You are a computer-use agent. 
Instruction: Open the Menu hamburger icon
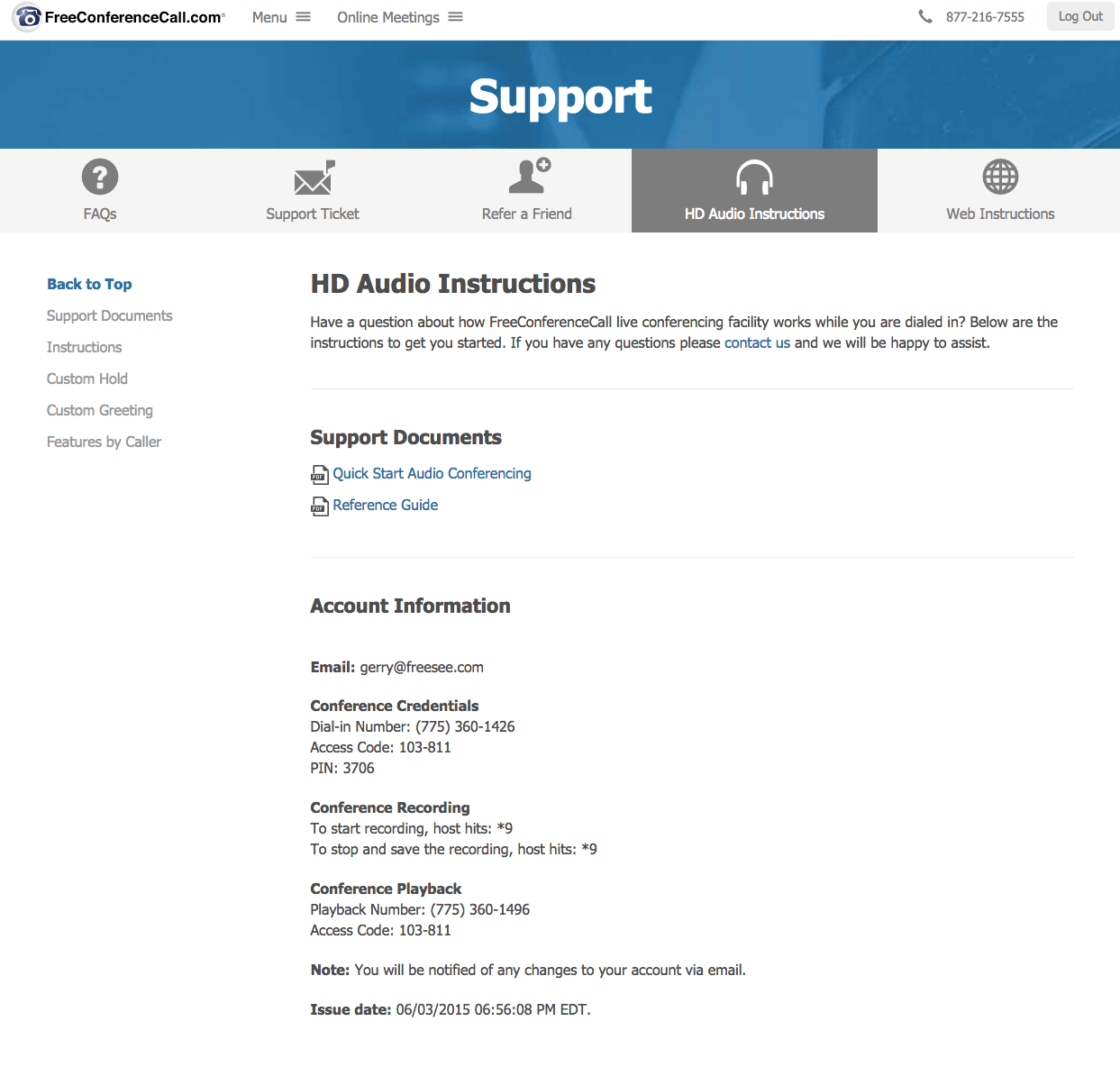[x=304, y=17]
